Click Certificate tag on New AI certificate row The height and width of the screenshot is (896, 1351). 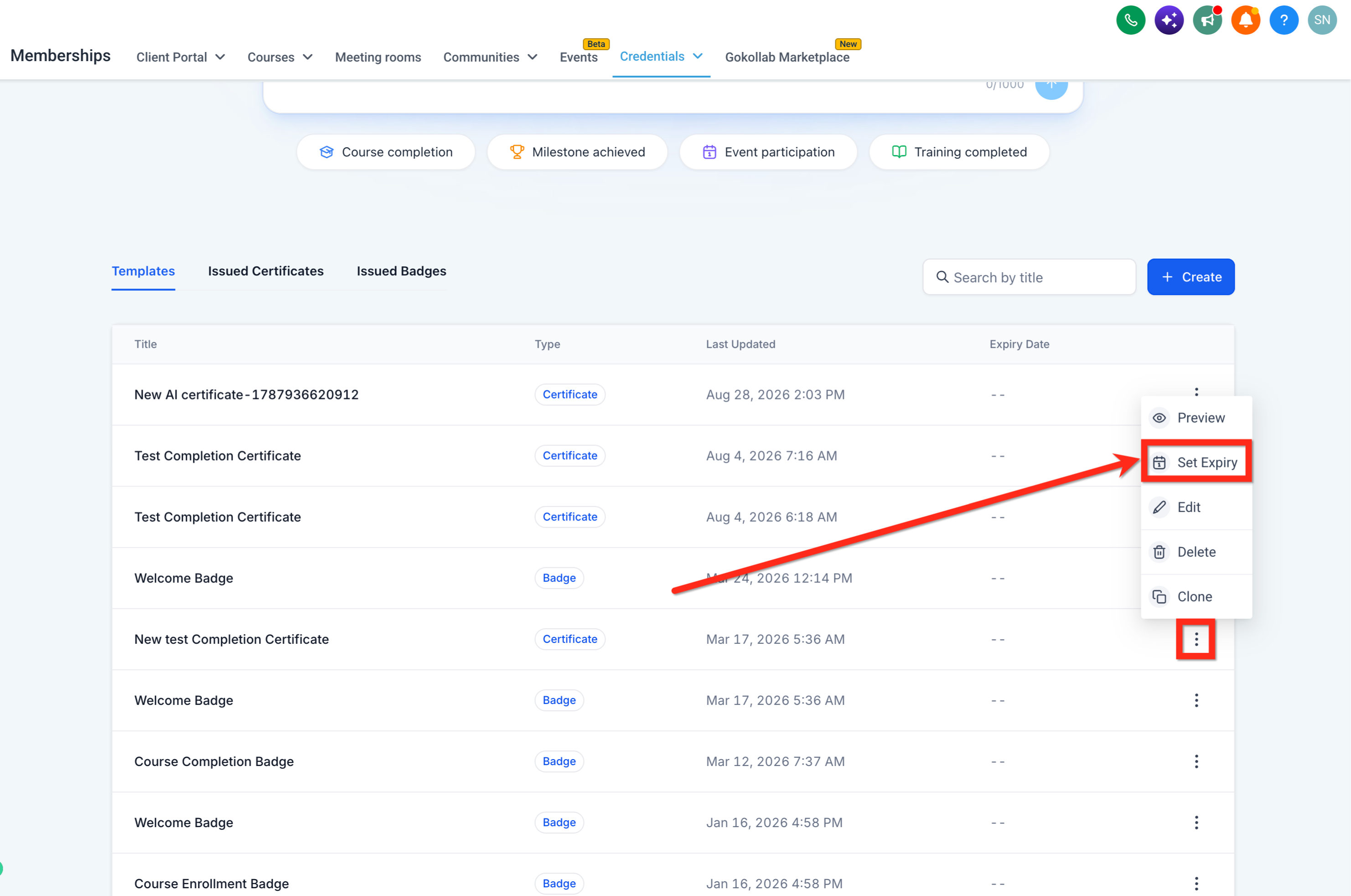pyautogui.click(x=569, y=395)
